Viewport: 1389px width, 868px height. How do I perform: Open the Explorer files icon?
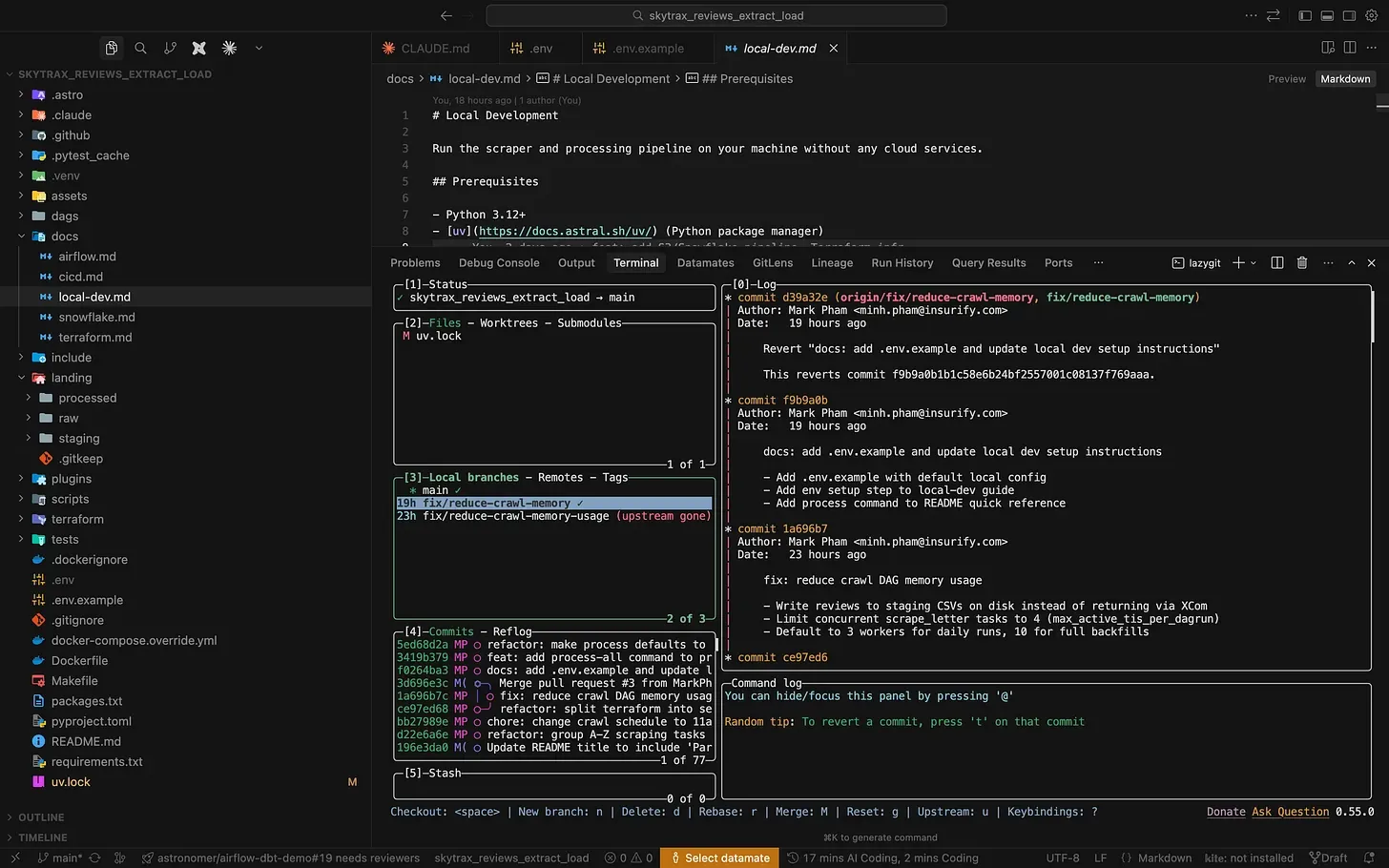[x=112, y=48]
